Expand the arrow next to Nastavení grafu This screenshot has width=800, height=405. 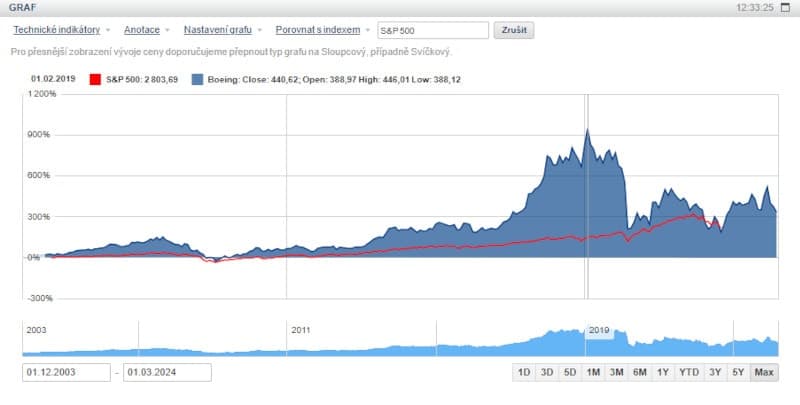click(260, 30)
